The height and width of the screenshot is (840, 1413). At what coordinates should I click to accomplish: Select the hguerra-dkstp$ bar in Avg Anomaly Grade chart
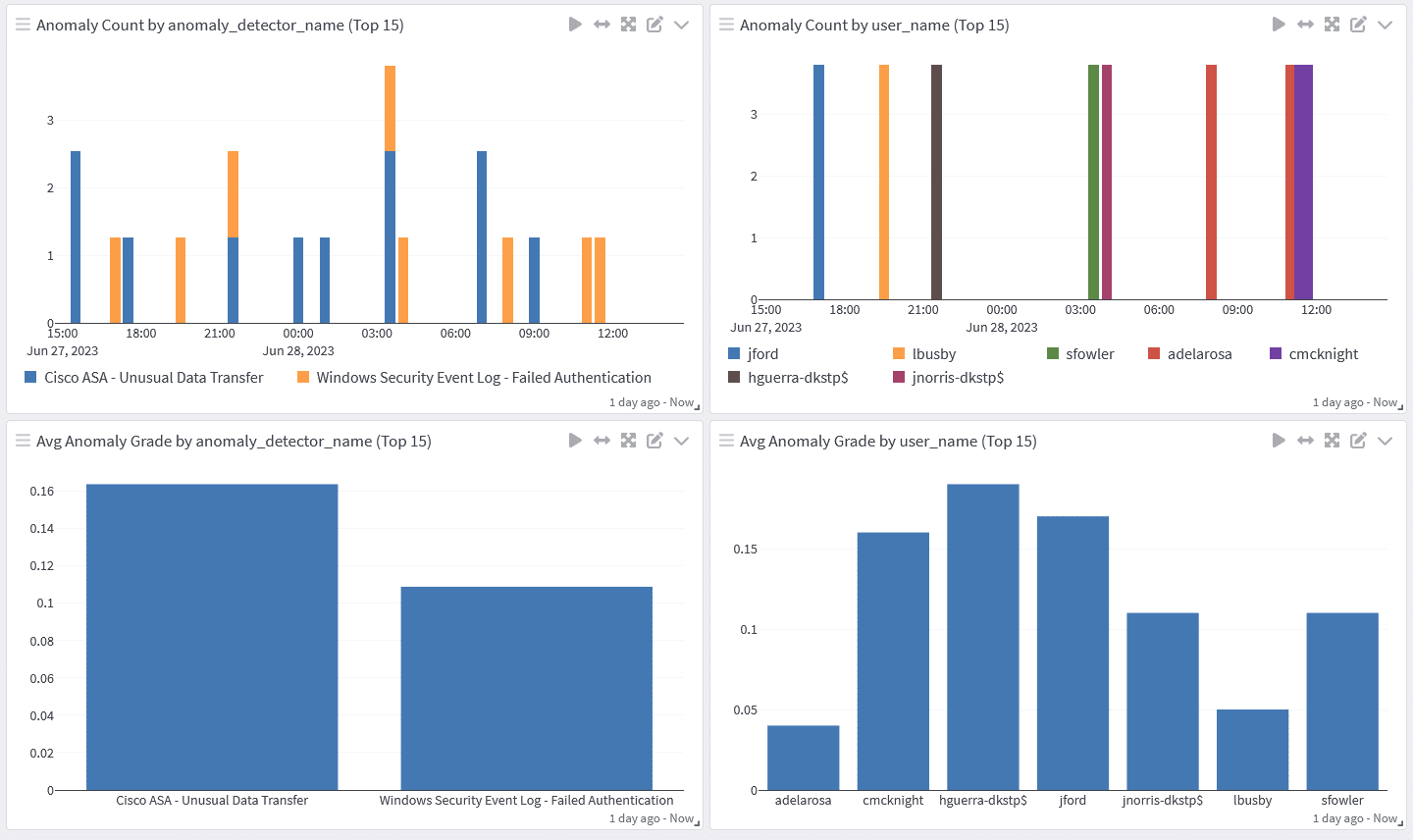(982, 636)
